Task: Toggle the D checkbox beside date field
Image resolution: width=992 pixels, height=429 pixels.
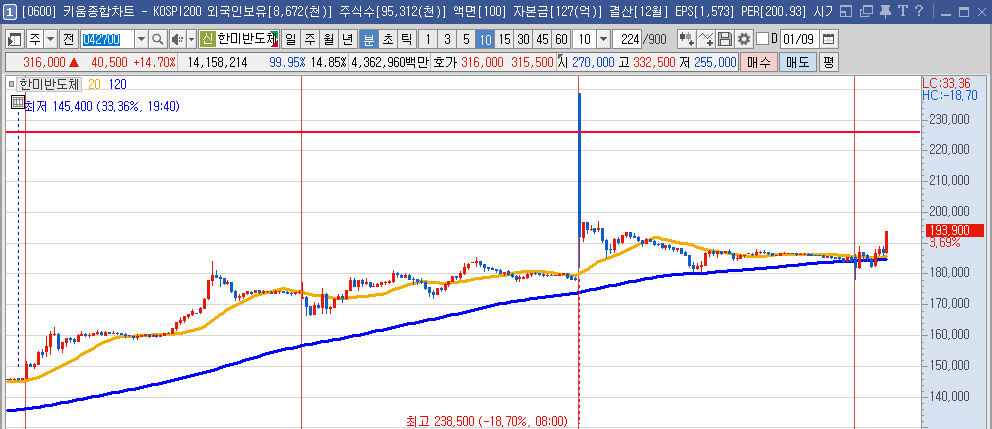Action: click(762, 39)
